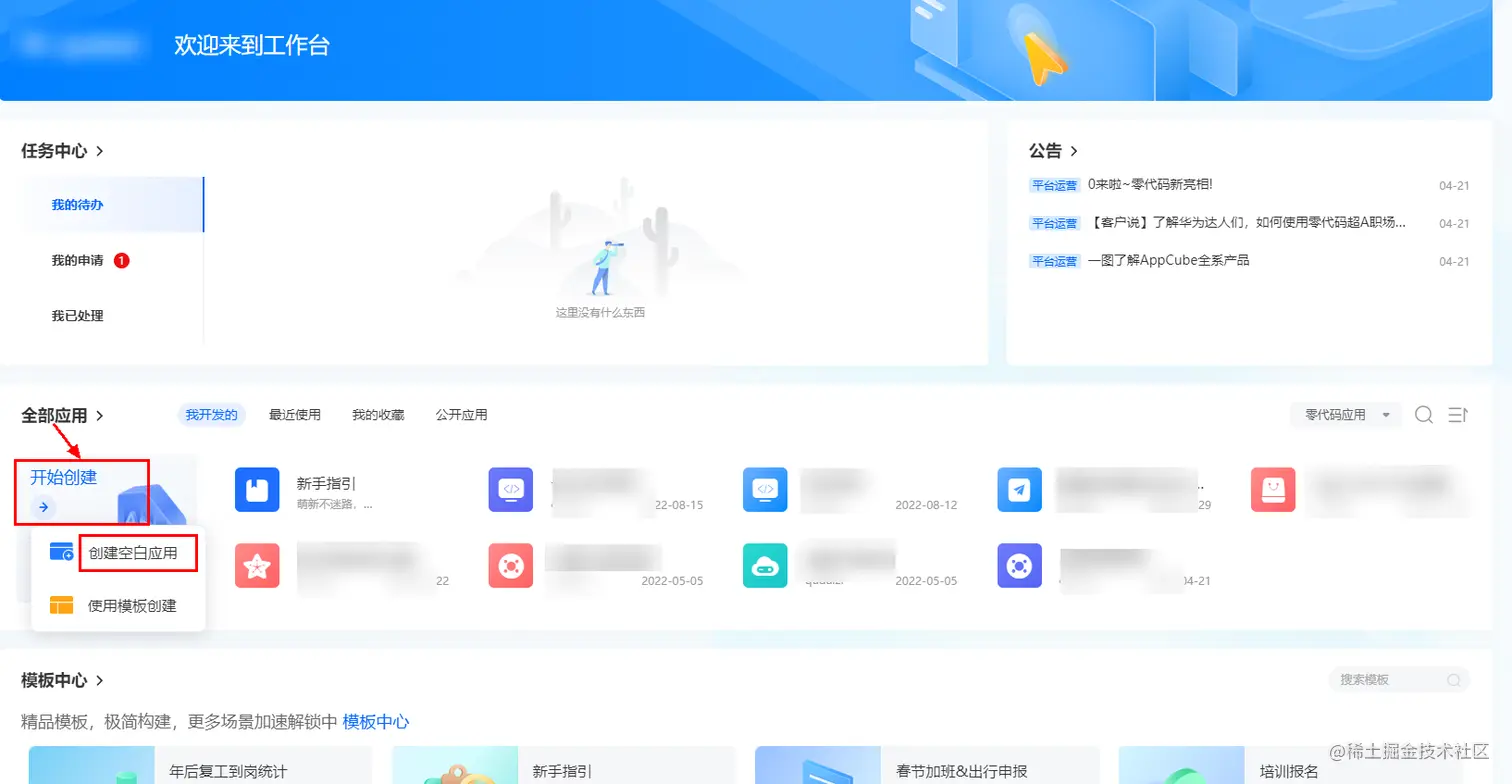Open the red star app icon
Image resolution: width=1512 pixels, height=784 pixels.
(x=257, y=566)
